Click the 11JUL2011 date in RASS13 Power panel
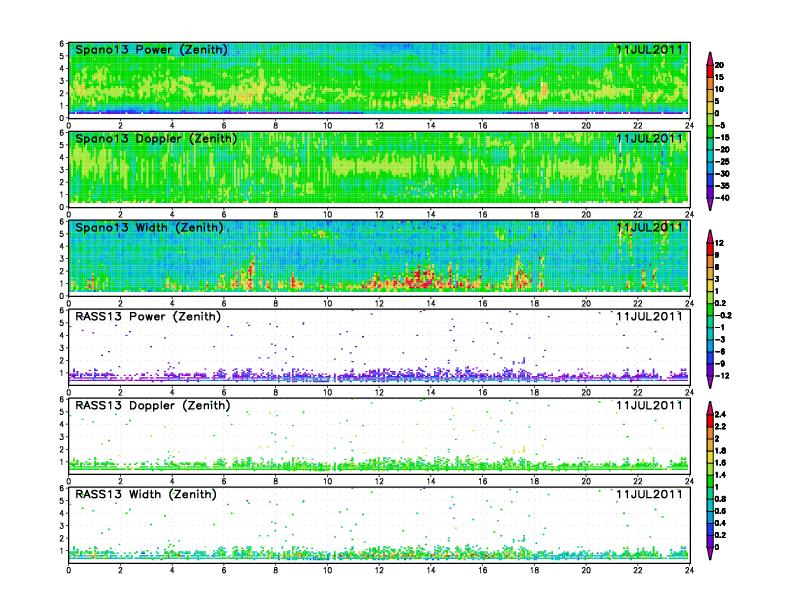The image size is (792, 612). coord(649,316)
